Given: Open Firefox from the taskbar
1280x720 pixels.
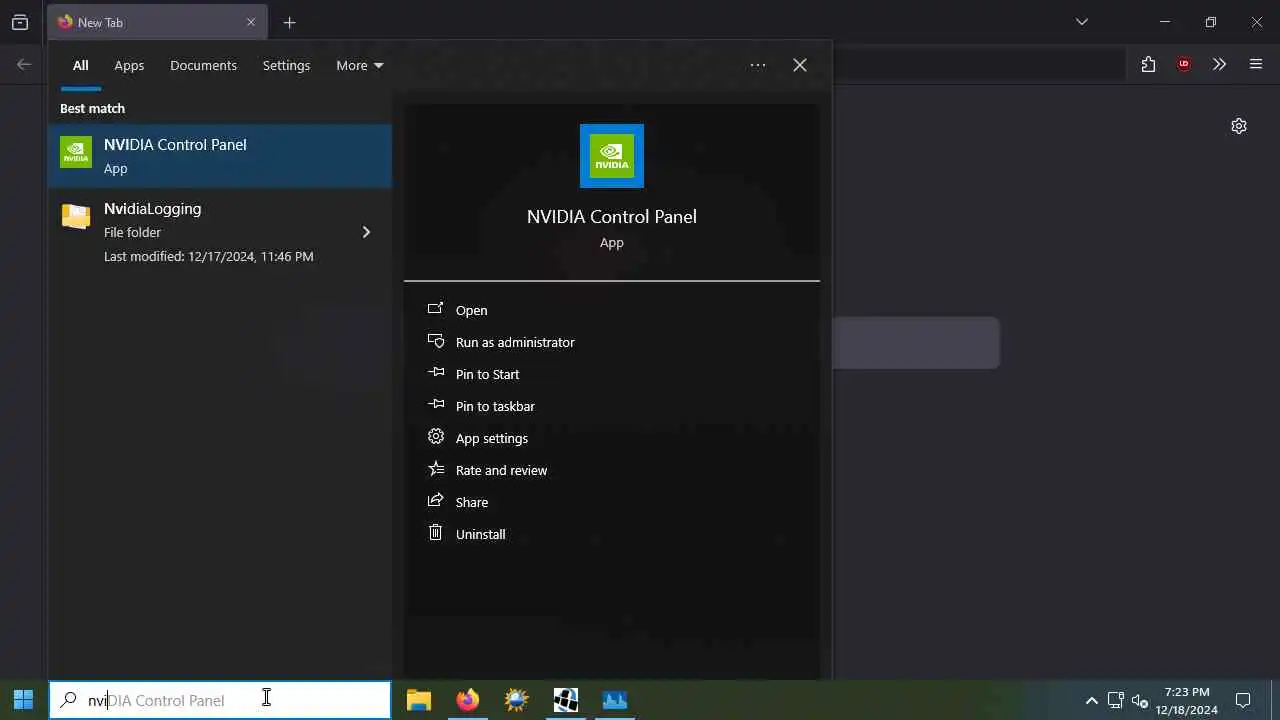Looking at the screenshot, I should pyautogui.click(x=467, y=700).
